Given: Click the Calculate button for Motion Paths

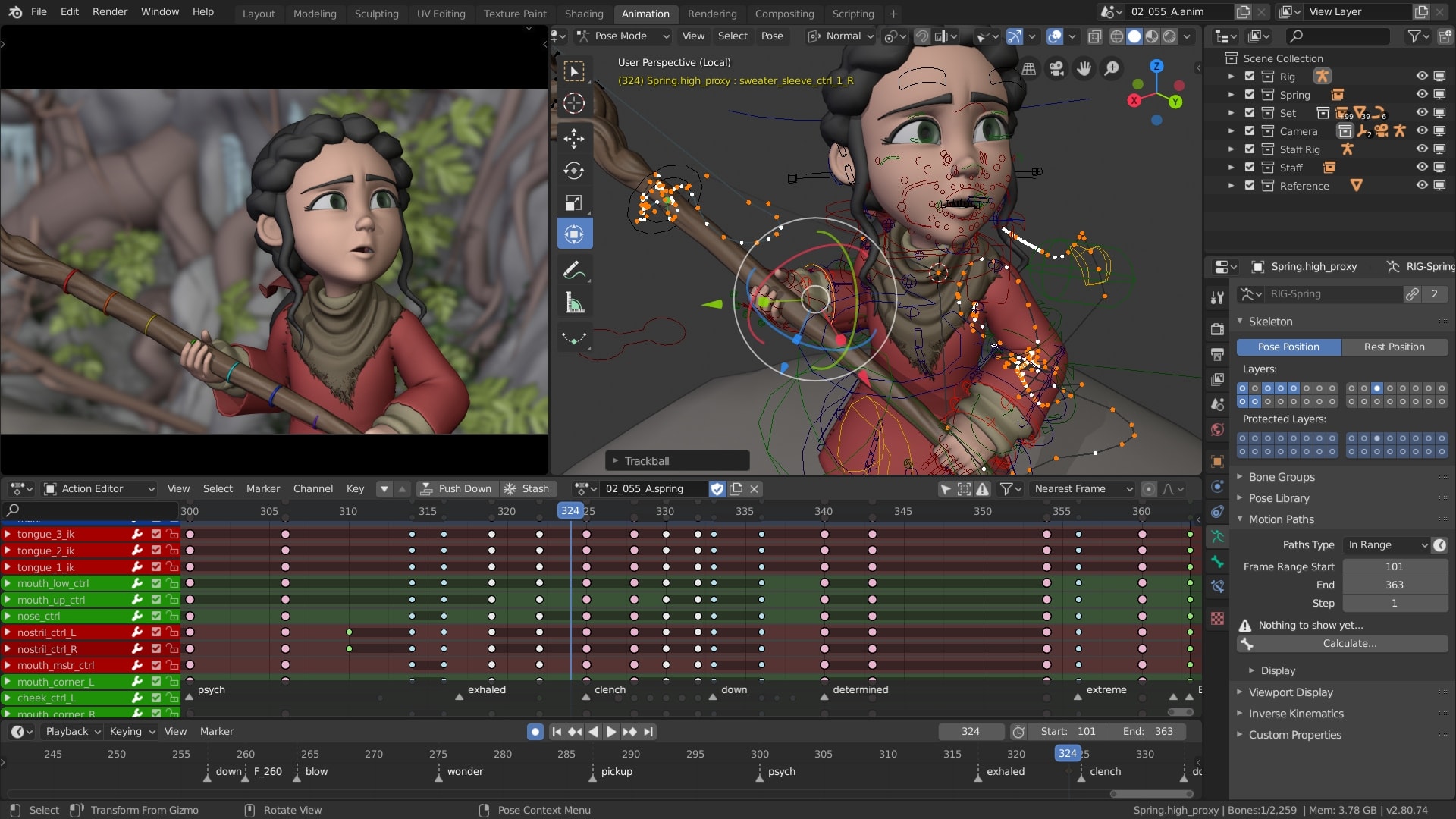Looking at the screenshot, I should [x=1350, y=643].
